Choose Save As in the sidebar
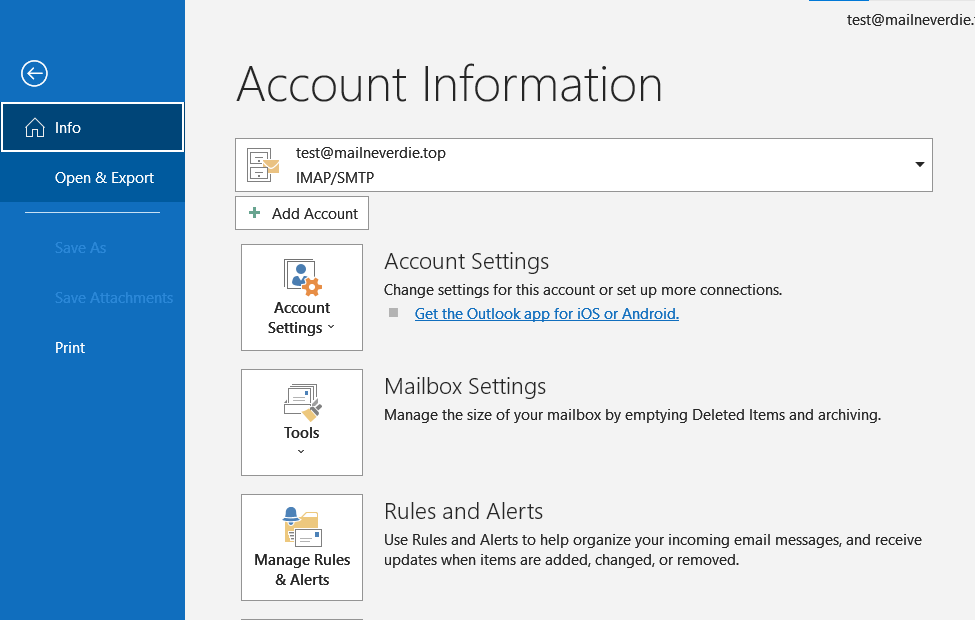The width and height of the screenshot is (975, 620). (x=80, y=248)
